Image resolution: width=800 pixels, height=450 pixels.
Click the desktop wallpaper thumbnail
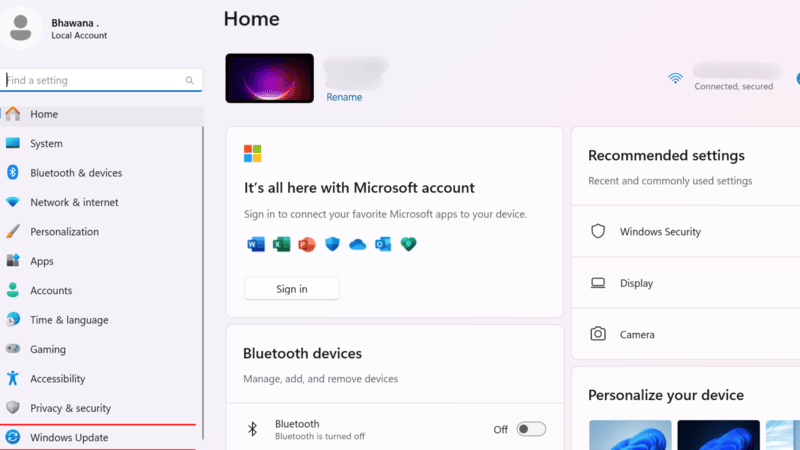click(269, 78)
